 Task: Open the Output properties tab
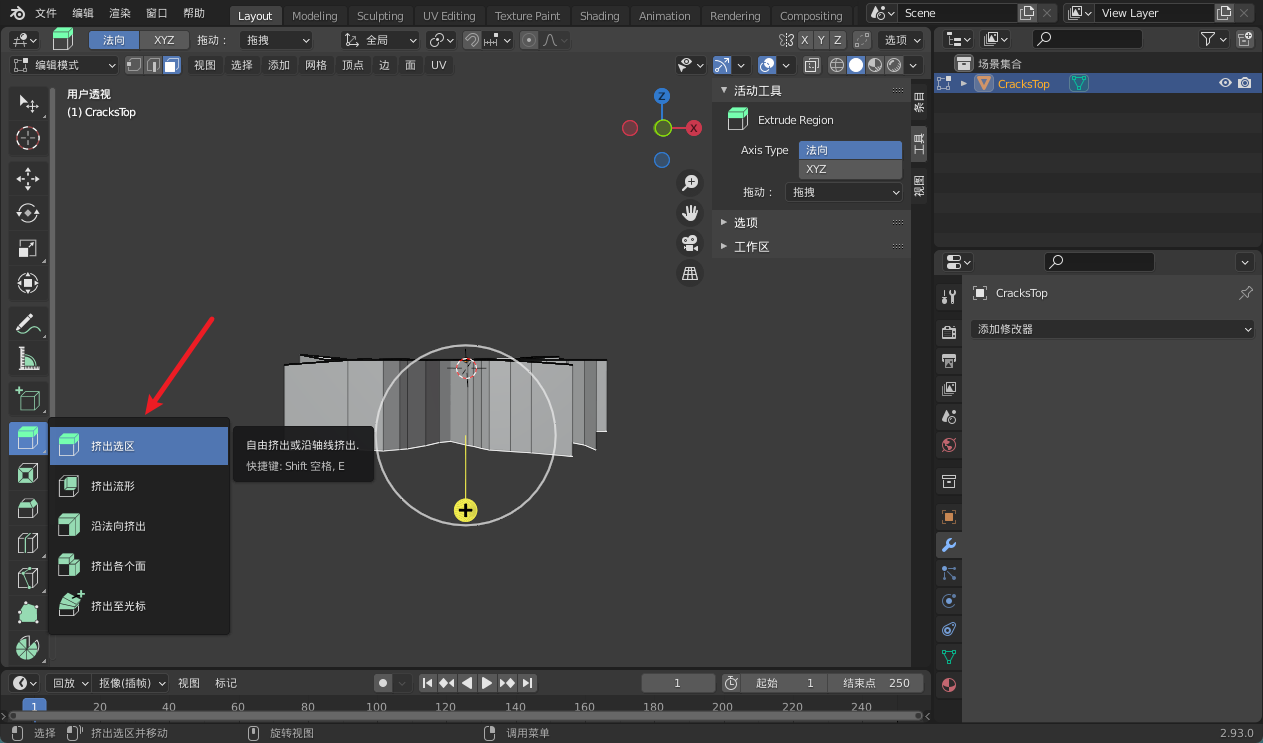click(x=949, y=360)
